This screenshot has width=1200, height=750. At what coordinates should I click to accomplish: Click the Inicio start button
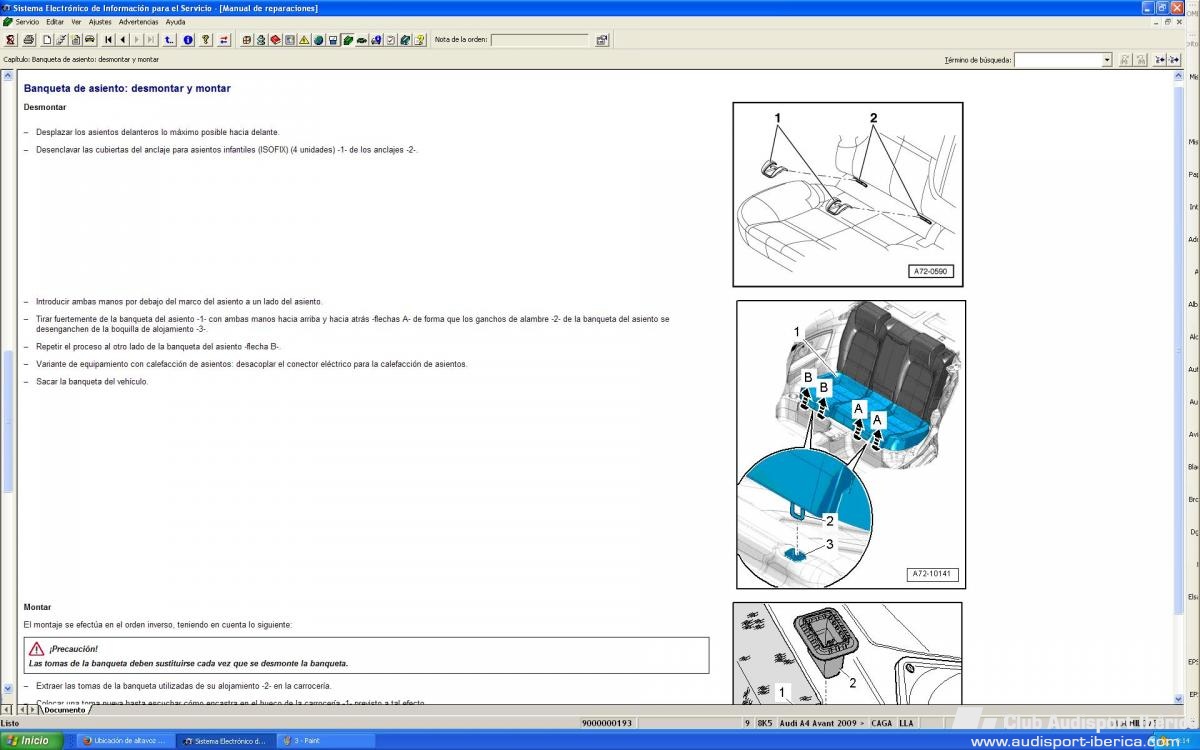point(32,741)
